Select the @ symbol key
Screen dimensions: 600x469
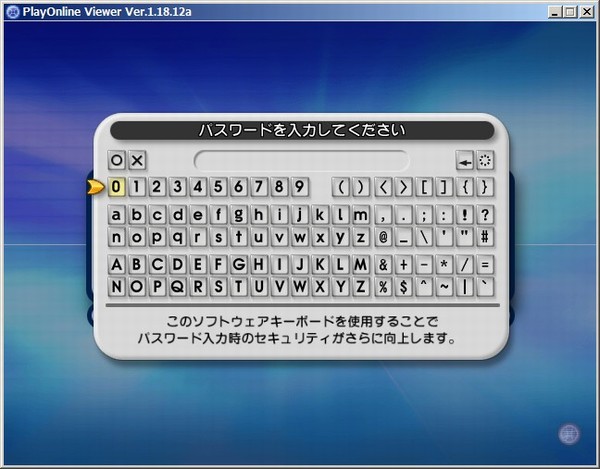(383, 237)
